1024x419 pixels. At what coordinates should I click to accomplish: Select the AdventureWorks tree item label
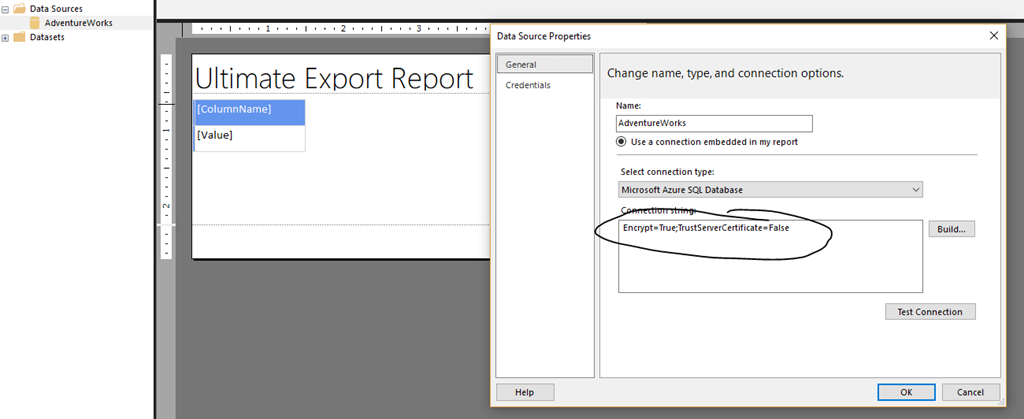tap(78, 23)
